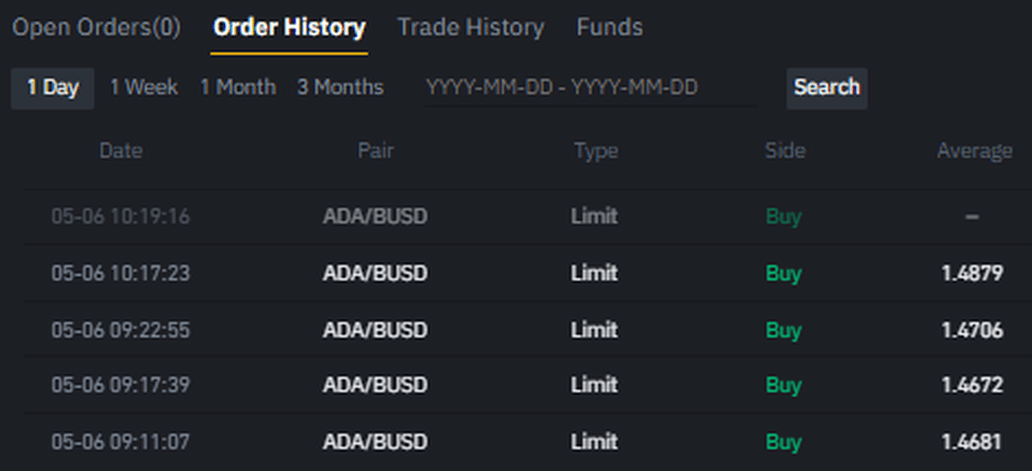
Task: Click Buy in the 09:11:07 order row
Action: pyautogui.click(x=783, y=441)
